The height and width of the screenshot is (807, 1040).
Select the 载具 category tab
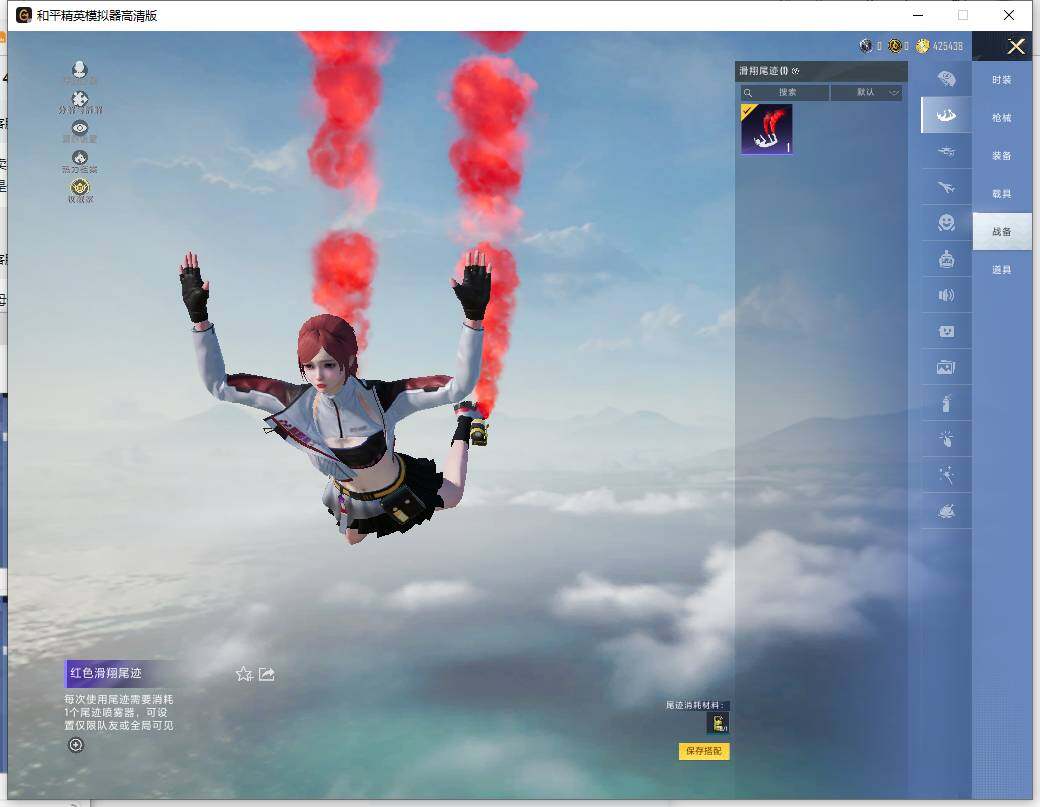click(x=1002, y=194)
